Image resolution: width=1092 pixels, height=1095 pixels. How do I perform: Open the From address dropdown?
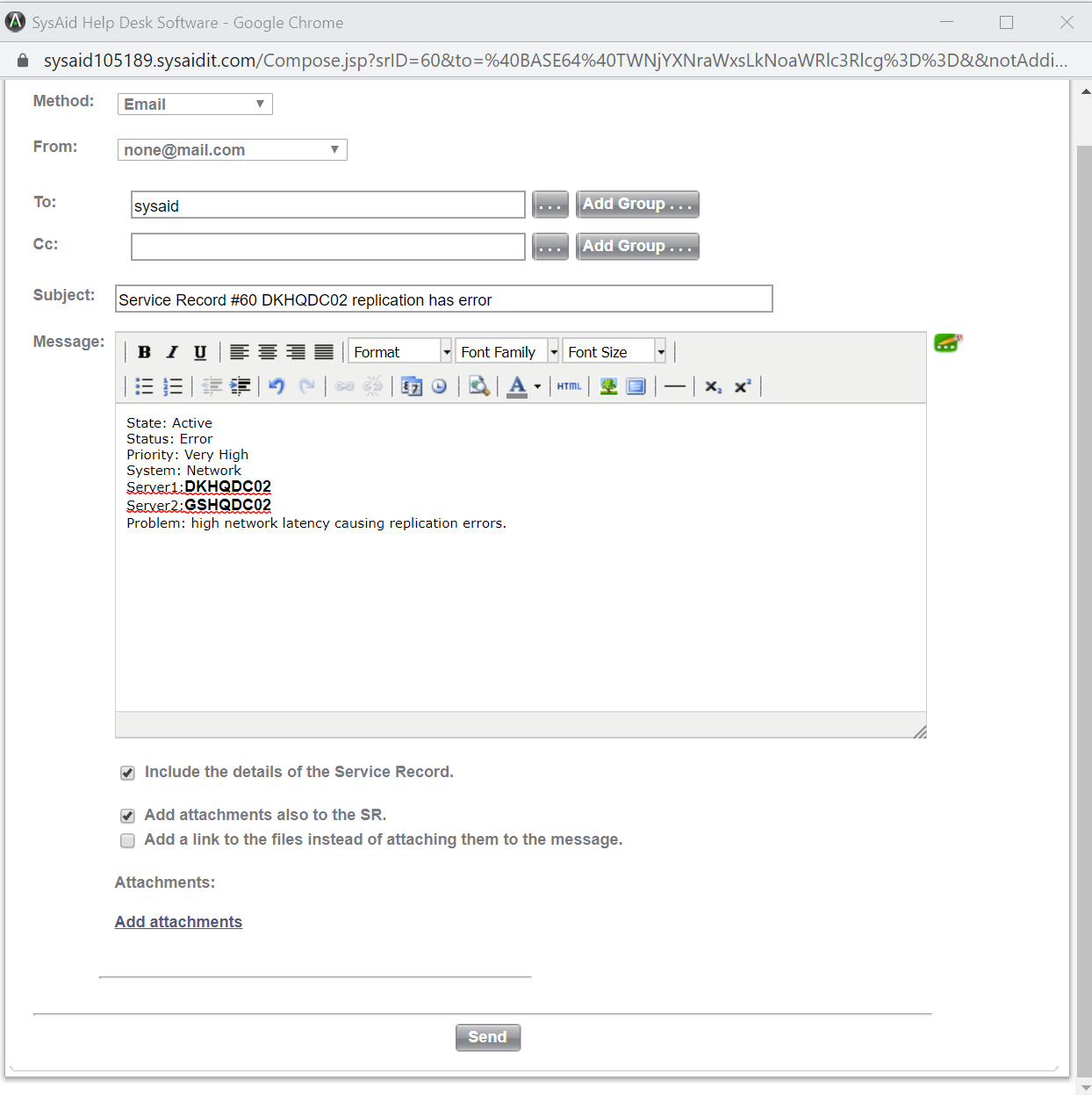coord(233,149)
